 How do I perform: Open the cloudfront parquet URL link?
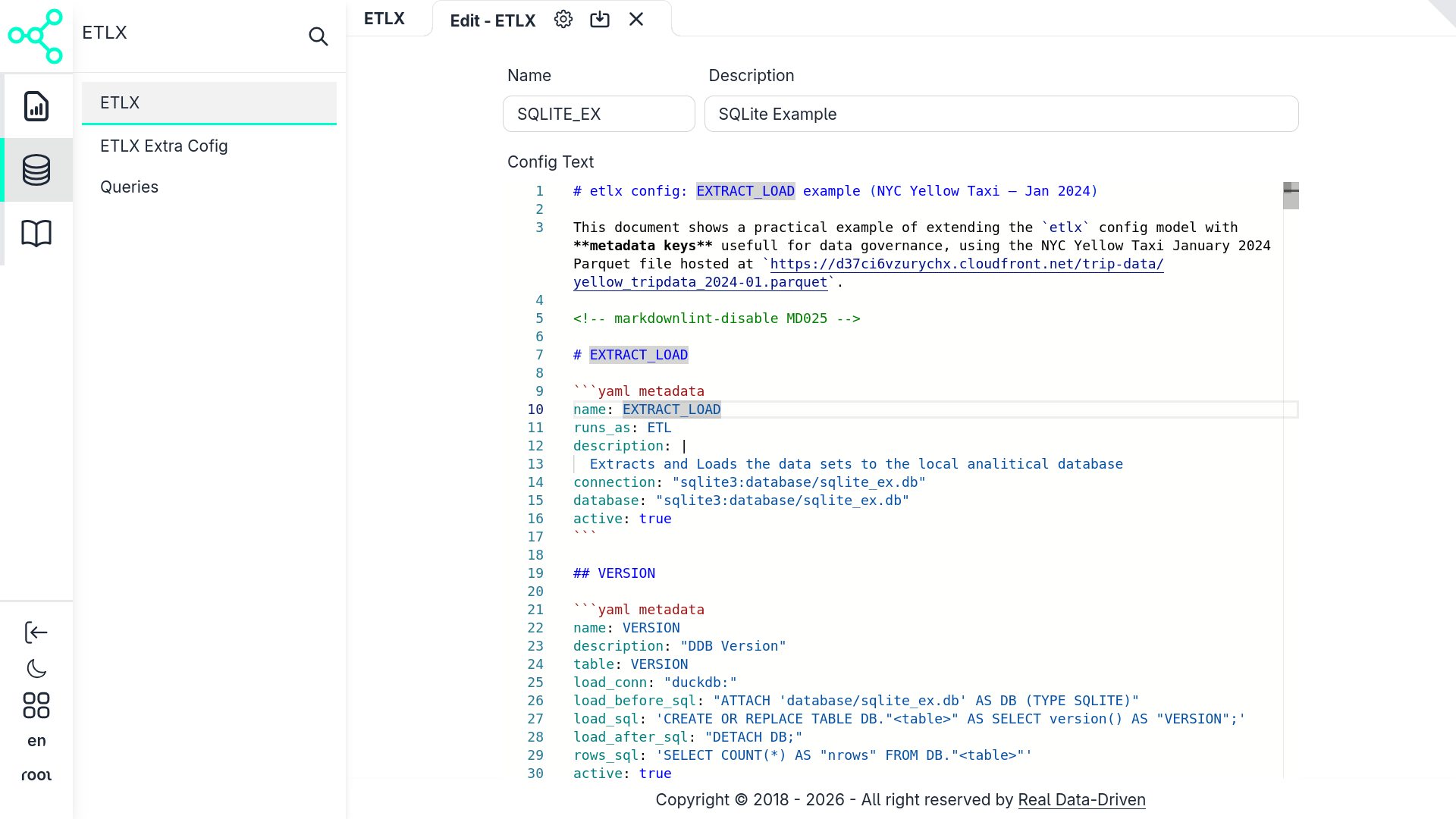tap(966, 264)
